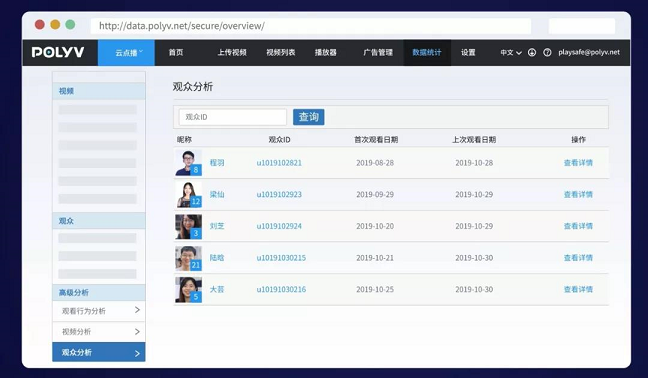Click viewer ID u10191030216
The image size is (648, 378).
pos(281,289)
